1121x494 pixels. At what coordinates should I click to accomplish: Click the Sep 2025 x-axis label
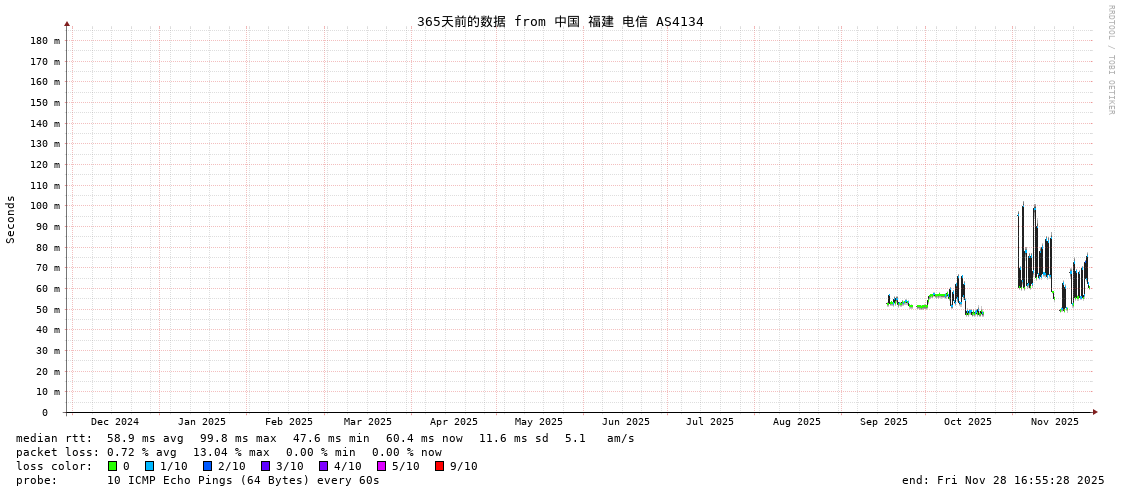tap(884, 422)
